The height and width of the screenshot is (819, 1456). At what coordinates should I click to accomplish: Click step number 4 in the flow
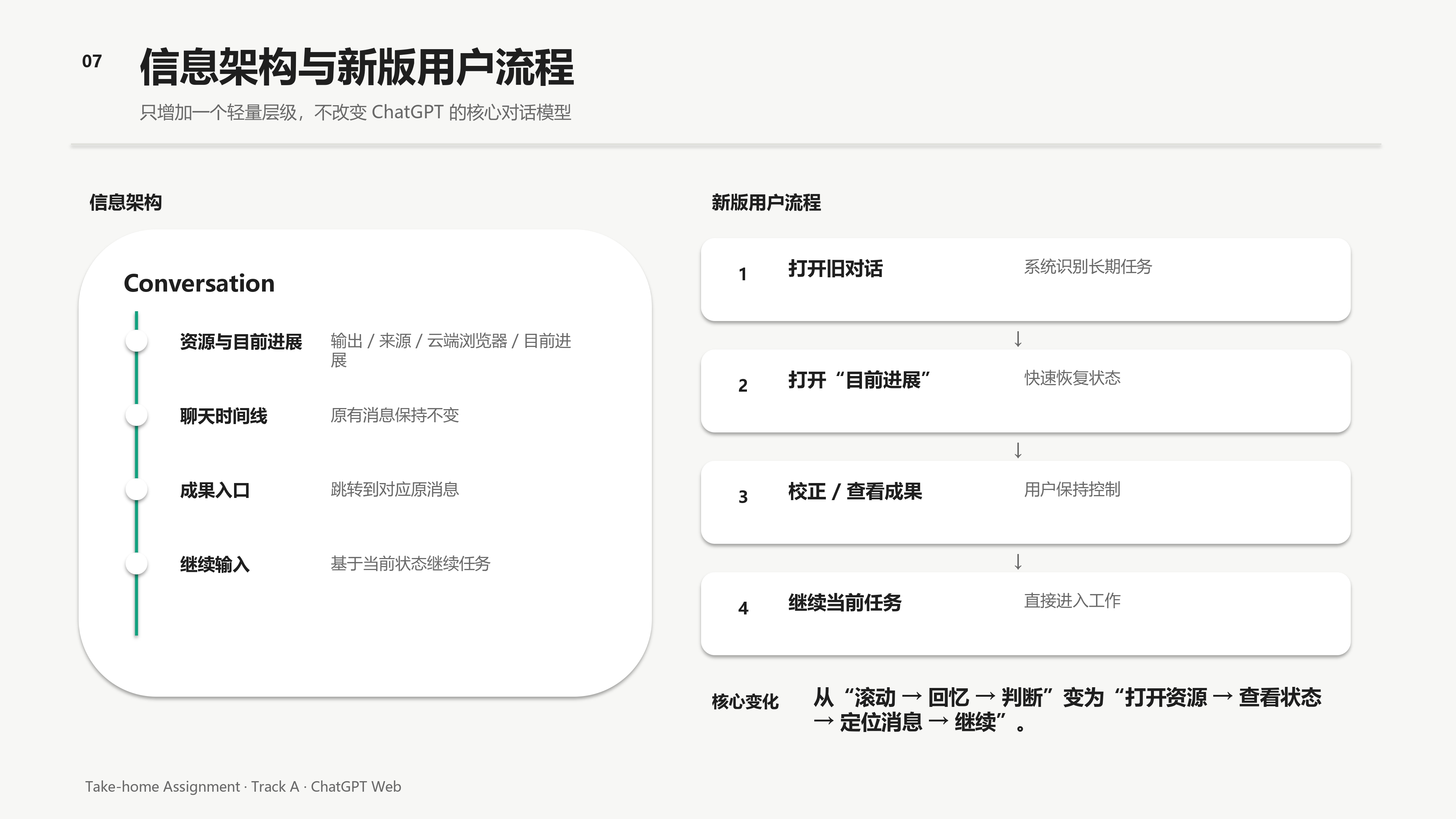coord(743,608)
